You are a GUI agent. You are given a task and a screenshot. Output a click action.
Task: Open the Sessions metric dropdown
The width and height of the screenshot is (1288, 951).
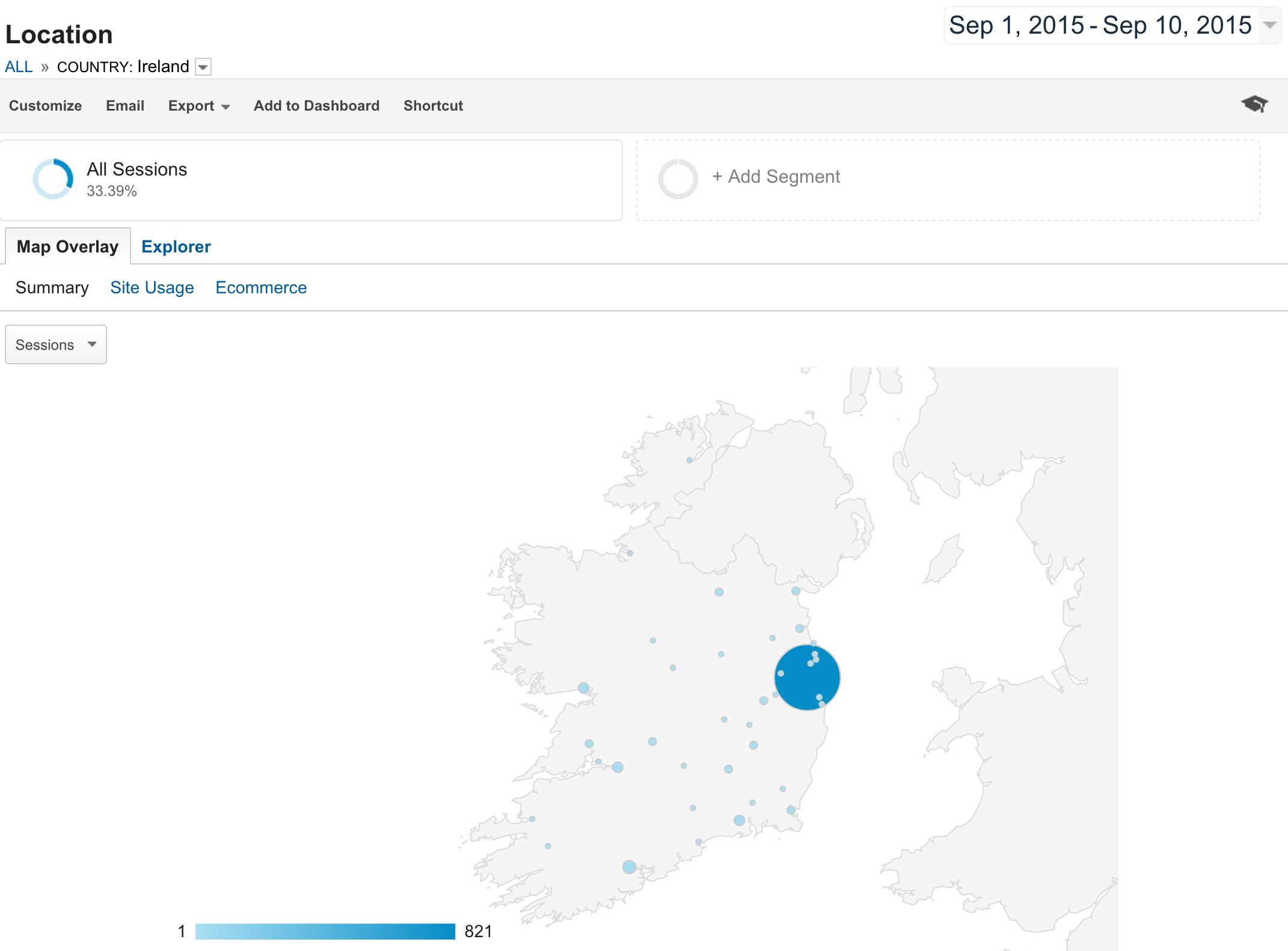coord(56,344)
